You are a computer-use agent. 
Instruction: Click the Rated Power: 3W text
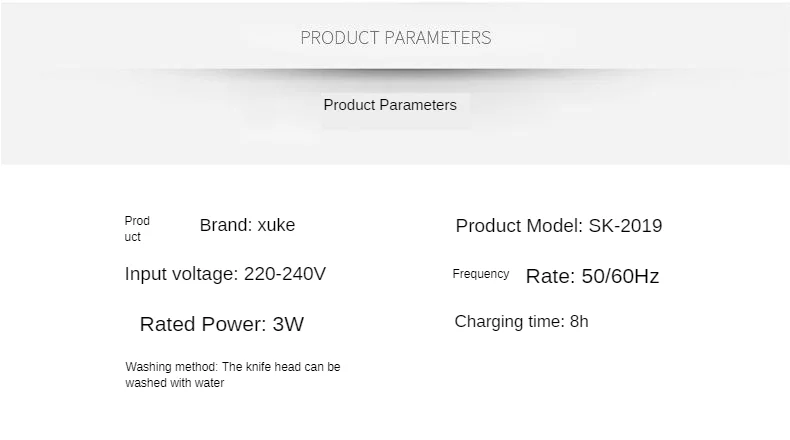pos(222,324)
